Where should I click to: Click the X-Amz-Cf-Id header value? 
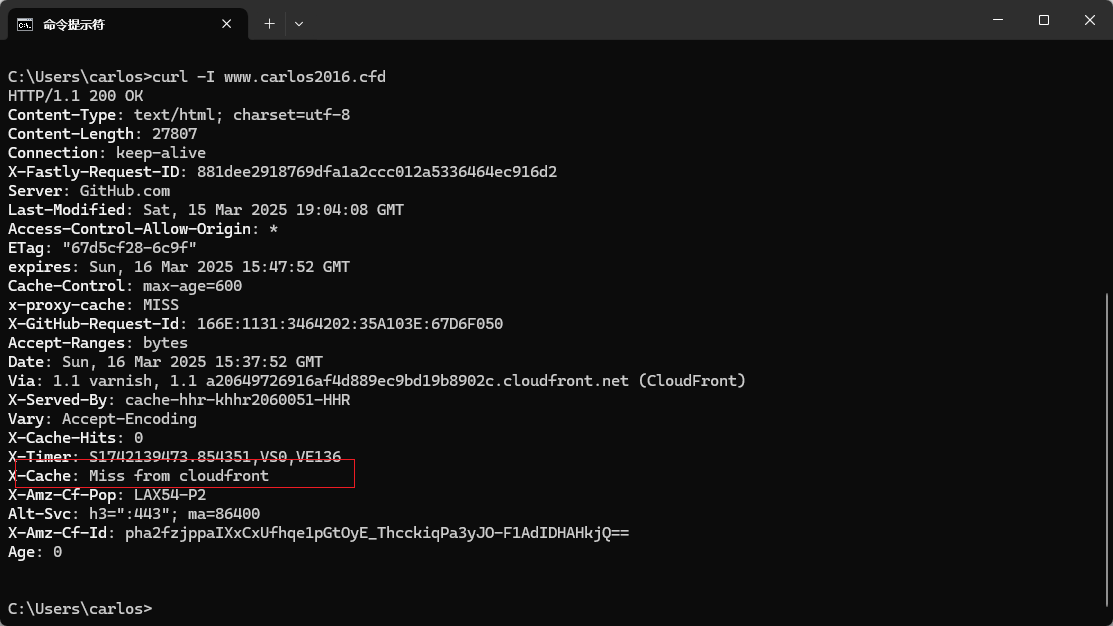[377, 533]
